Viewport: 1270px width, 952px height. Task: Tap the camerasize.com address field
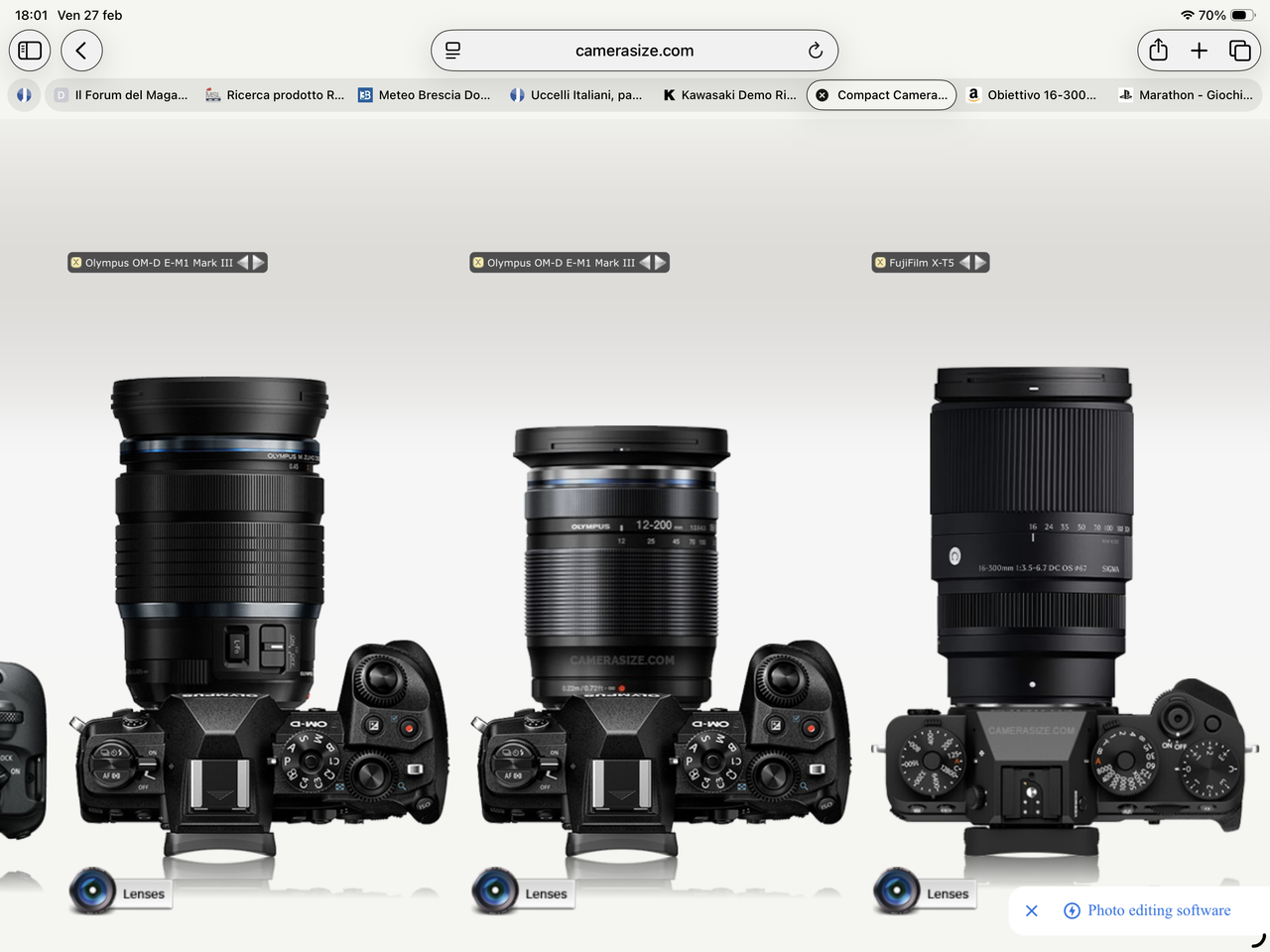(x=634, y=51)
